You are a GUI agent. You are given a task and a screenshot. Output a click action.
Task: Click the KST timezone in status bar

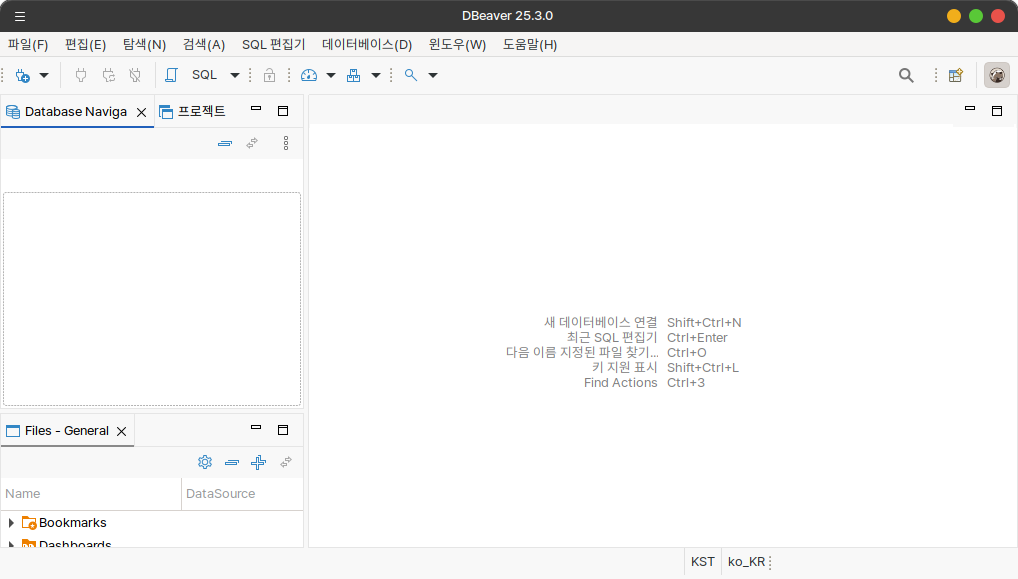point(702,562)
